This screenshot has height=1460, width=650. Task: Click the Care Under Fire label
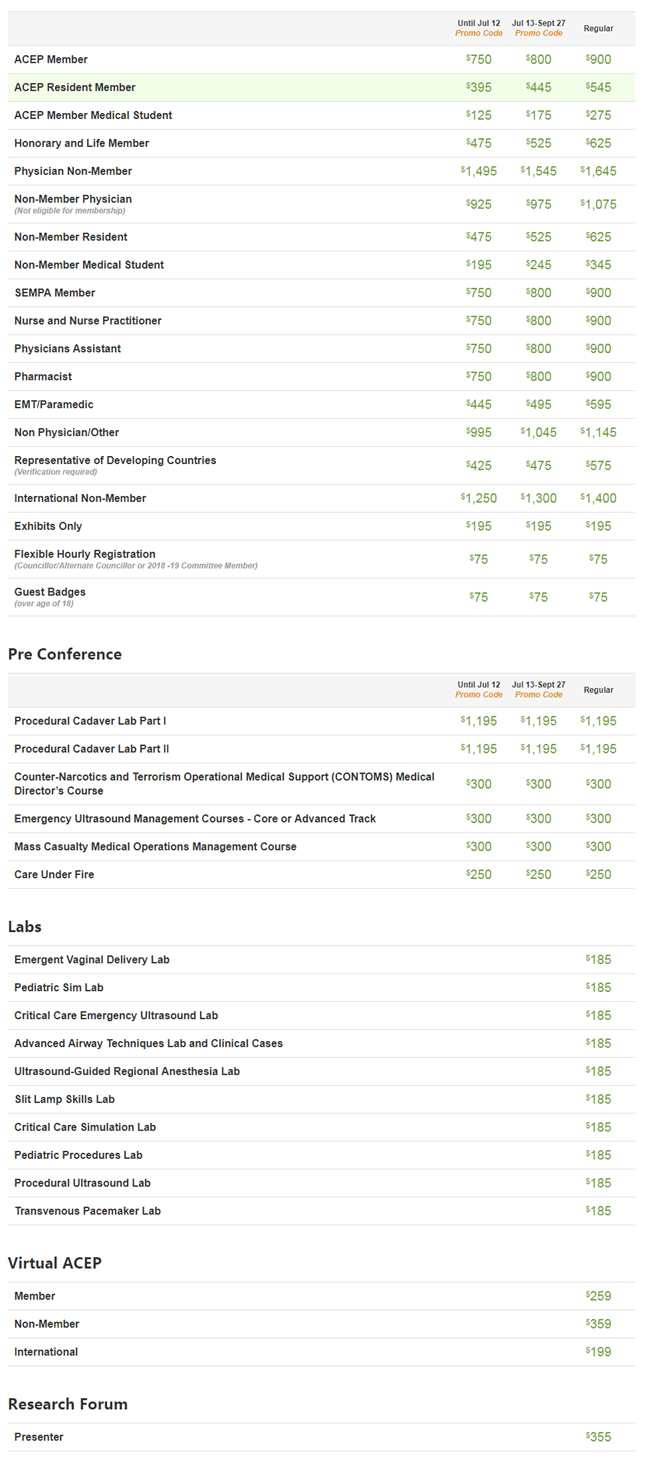[x=54, y=876]
